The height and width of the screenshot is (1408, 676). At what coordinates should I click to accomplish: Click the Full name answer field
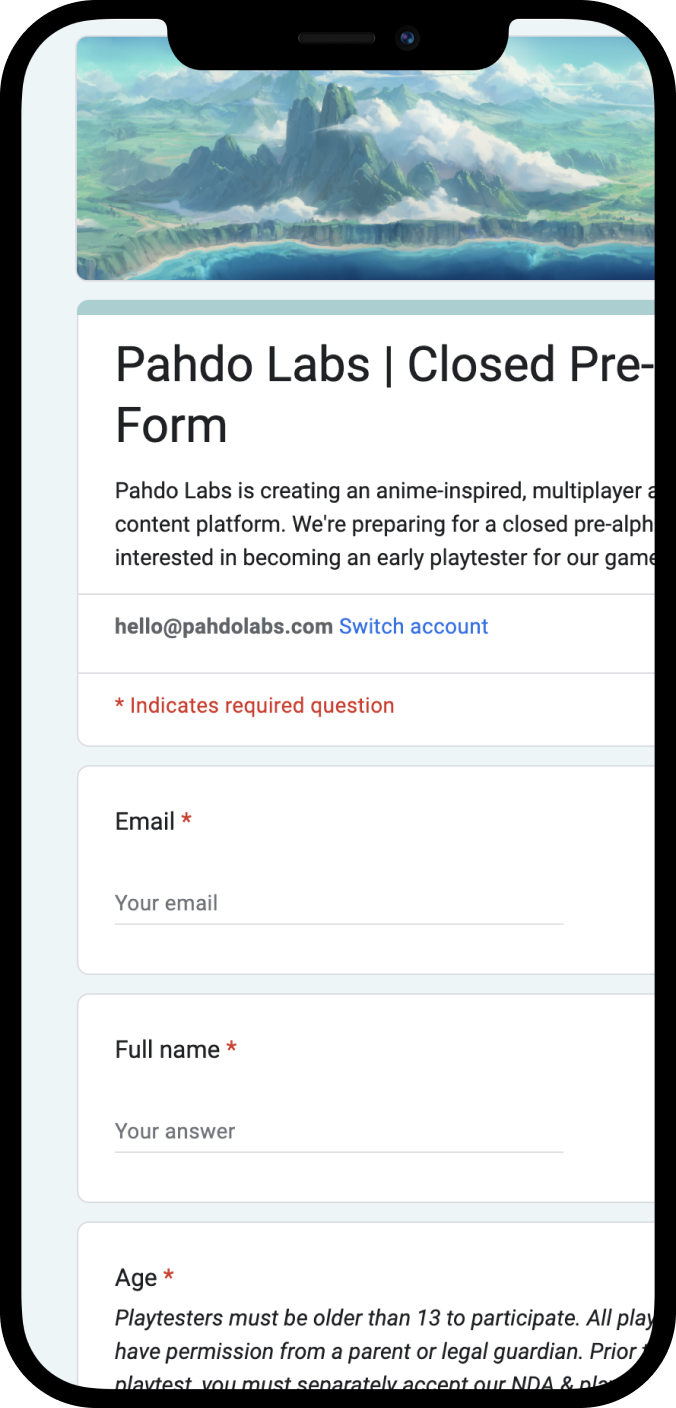338,1131
